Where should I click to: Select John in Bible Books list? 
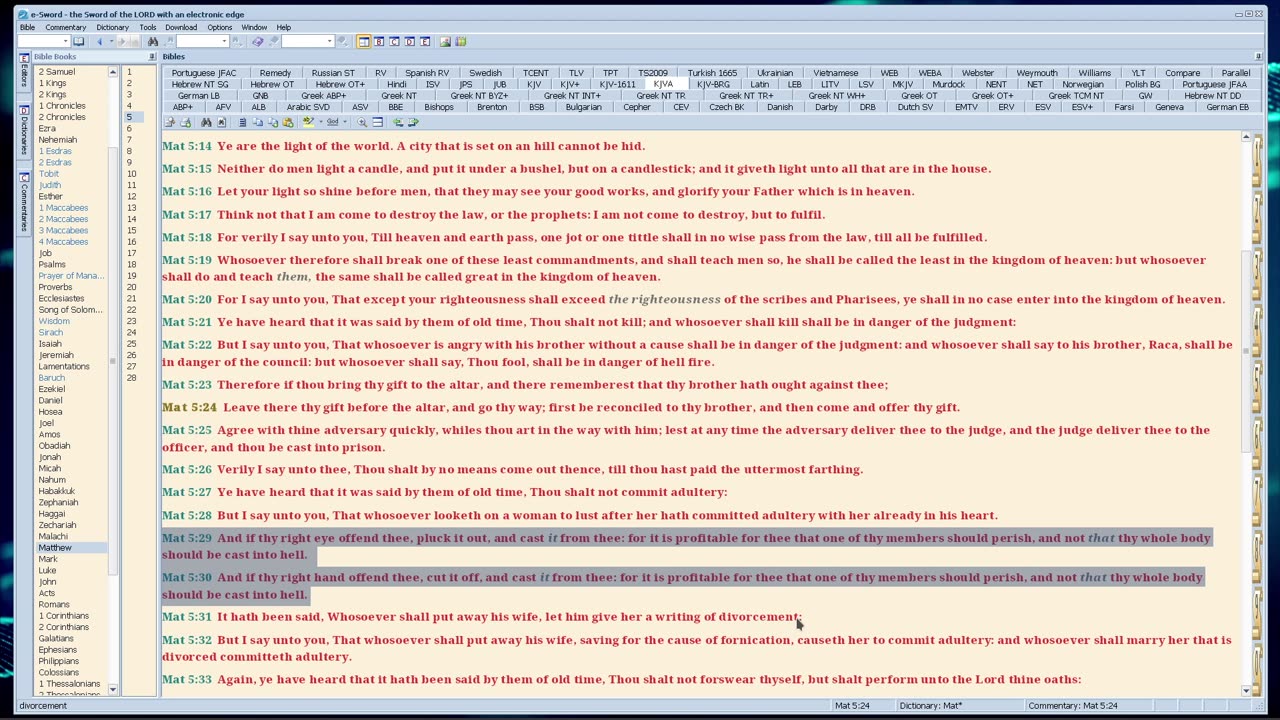(x=47, y=581)
